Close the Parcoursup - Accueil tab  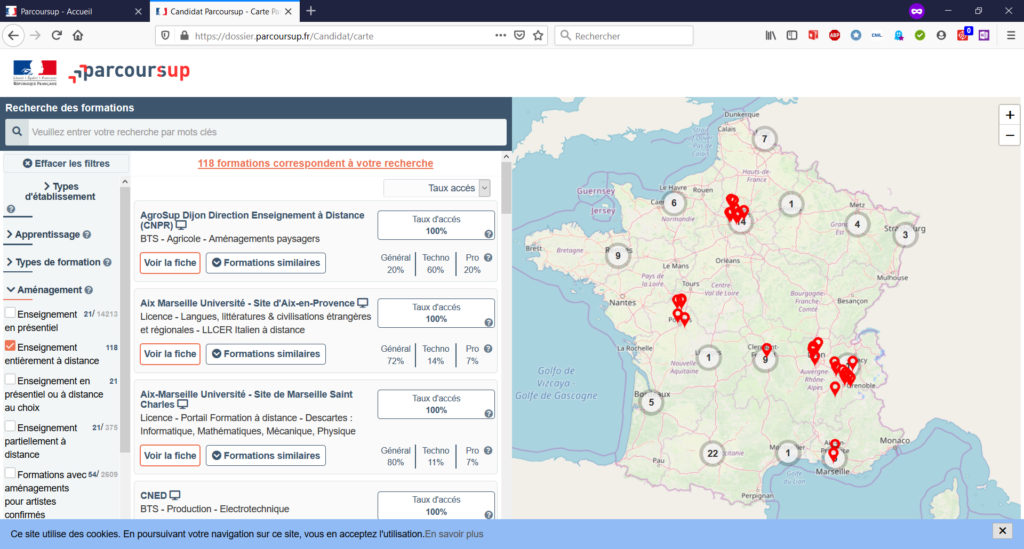138,11
